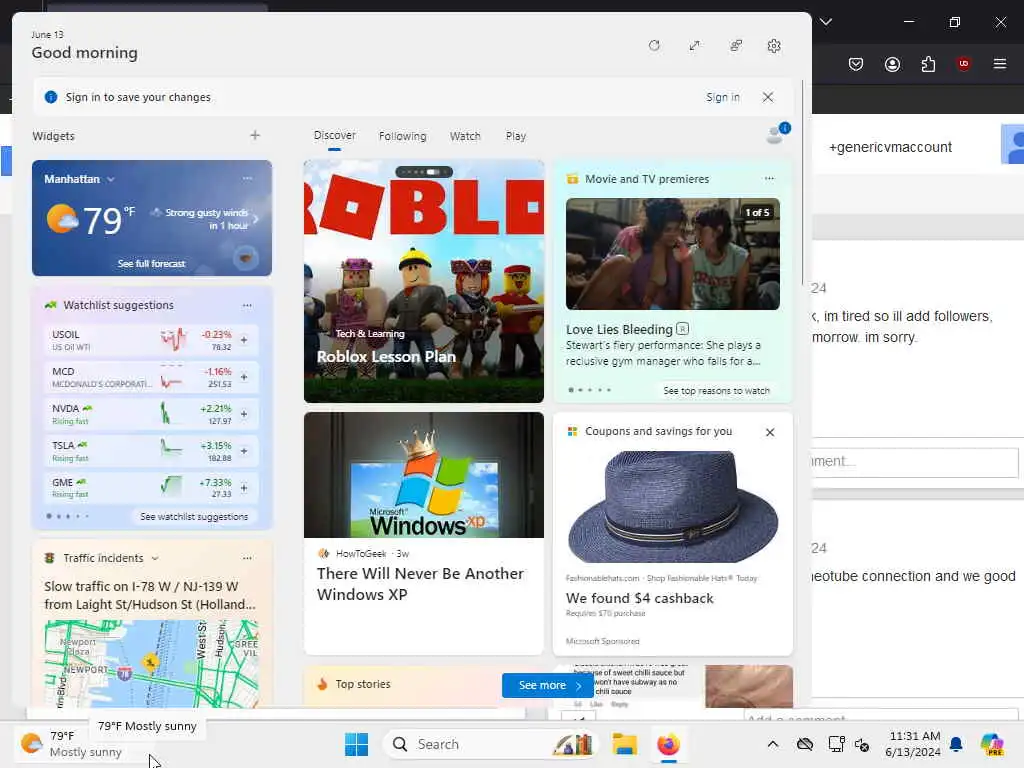Open feed personalization icon beside settings

(x=735, y=46)
